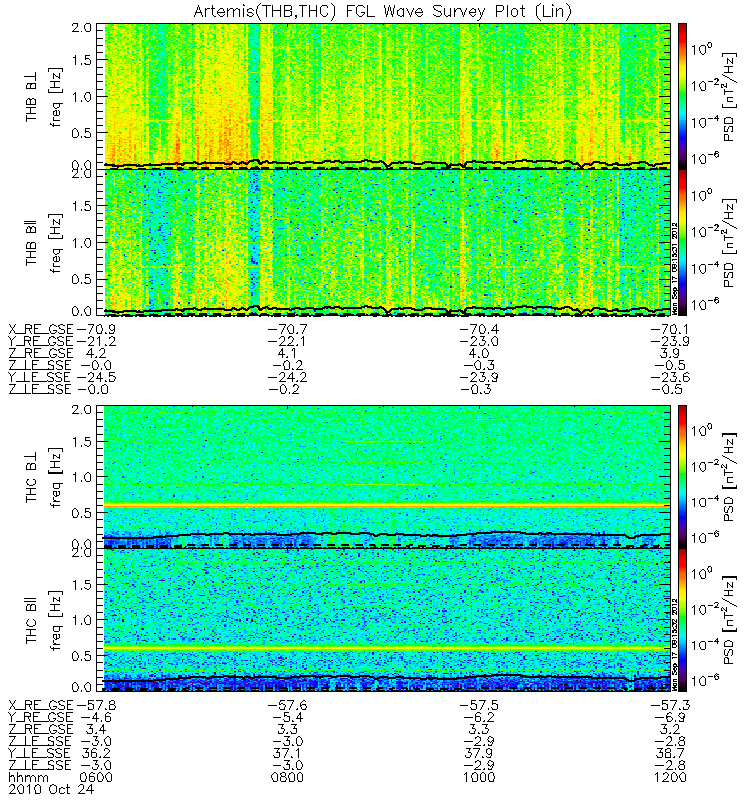Click the Y_RE_GSE value '-21.2'
The image size is (750, 800).
(96, 341)
